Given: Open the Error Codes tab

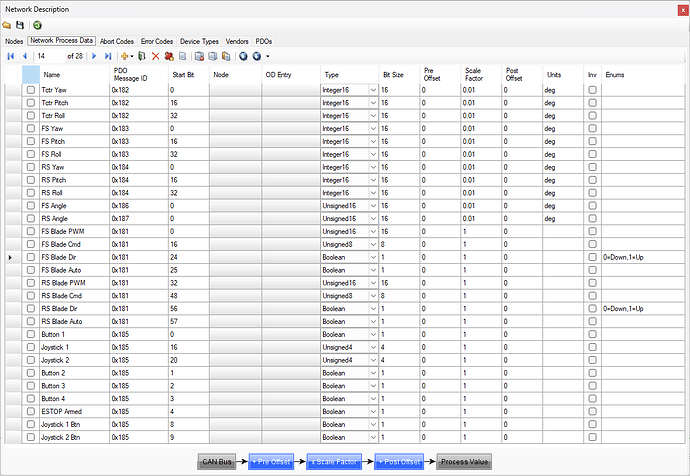Looking at the screenshot, I should pos(157,41).
